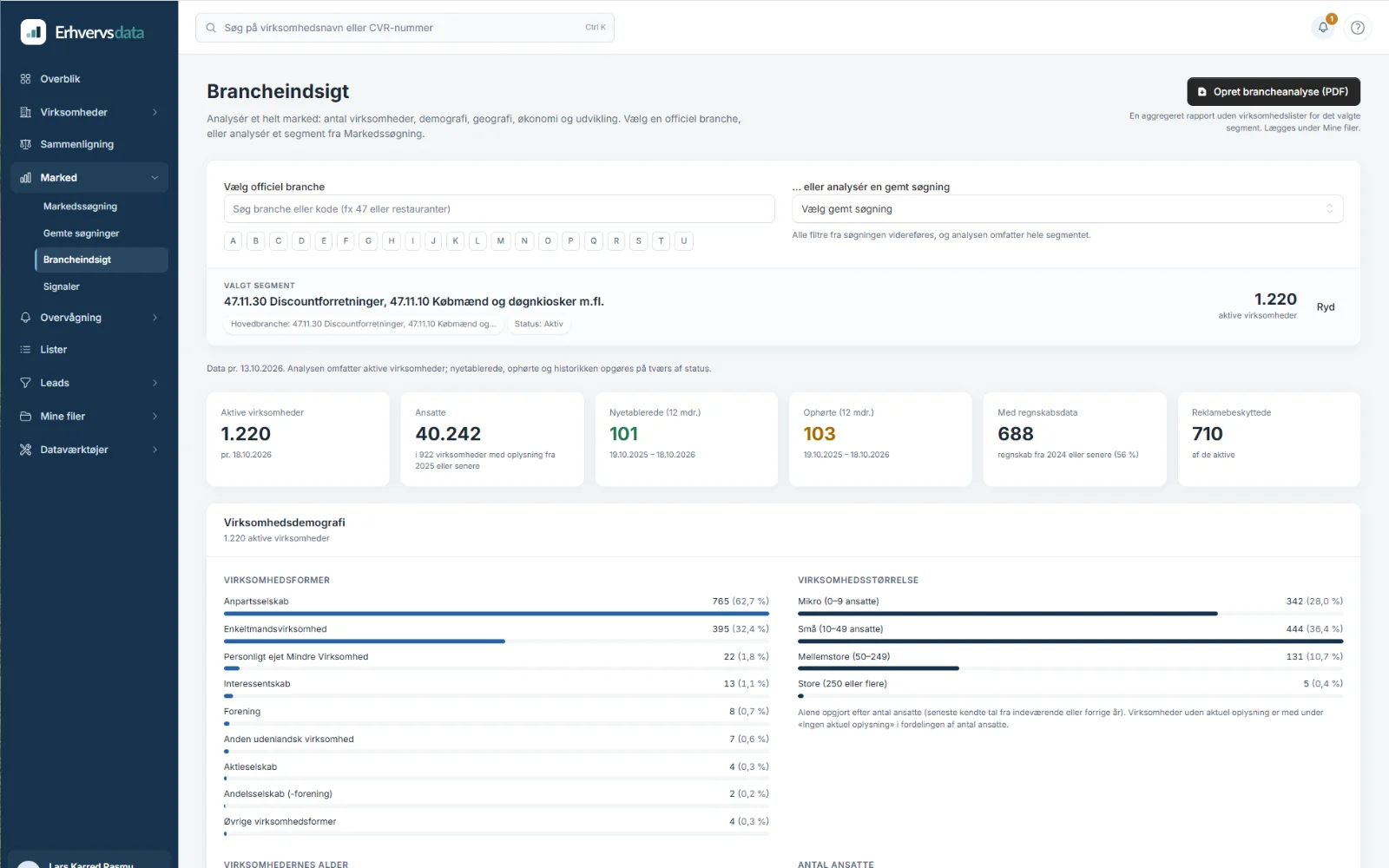Select Brancheindsigt sidebar item

102,260
